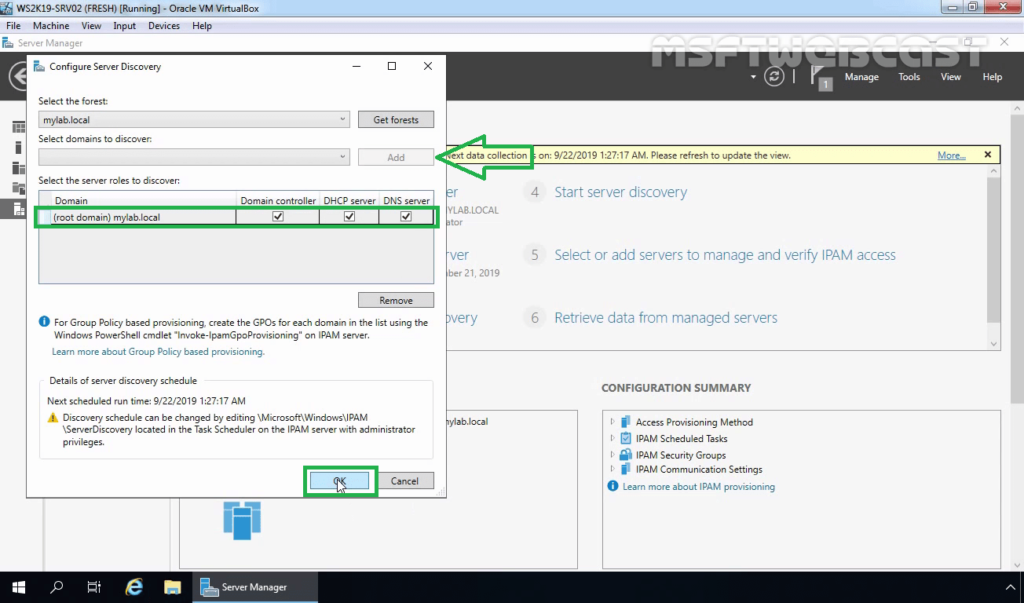
Task: Open the VirtualBox View menu
Action: 91,25
